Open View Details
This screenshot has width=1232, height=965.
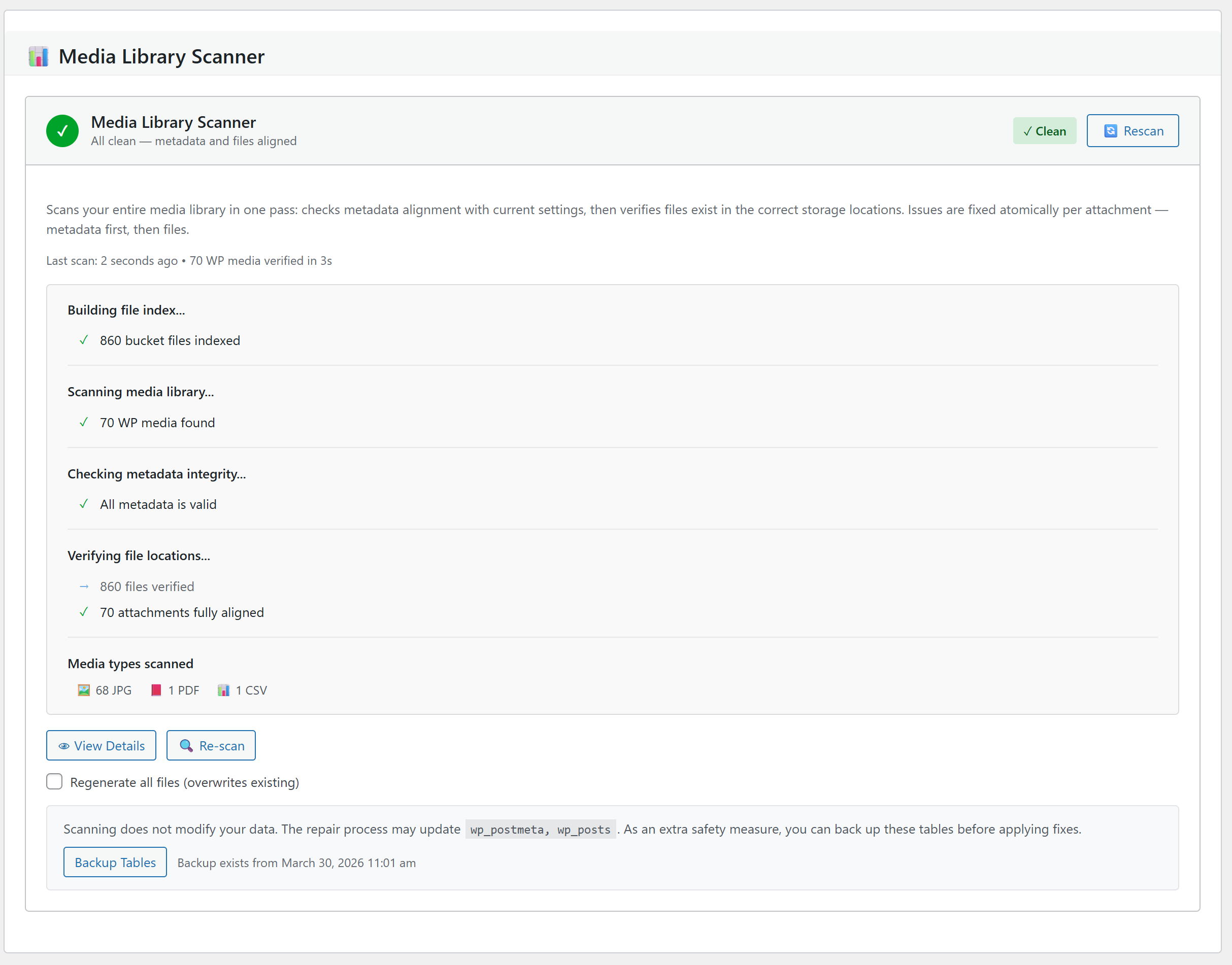click(x=101, y=745)
